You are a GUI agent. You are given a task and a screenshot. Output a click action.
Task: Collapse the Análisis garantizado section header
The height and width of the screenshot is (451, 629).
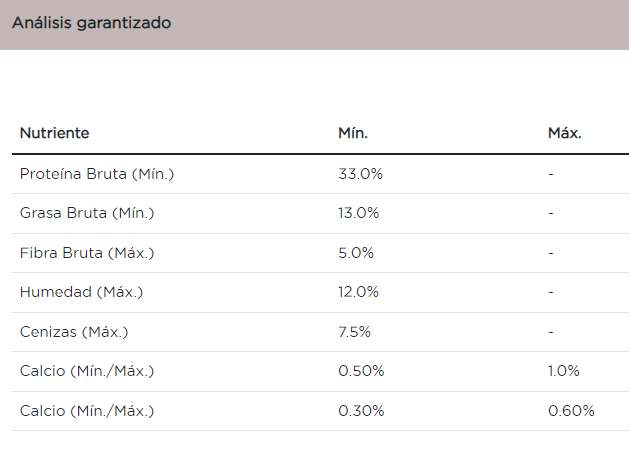pos(92,23)
